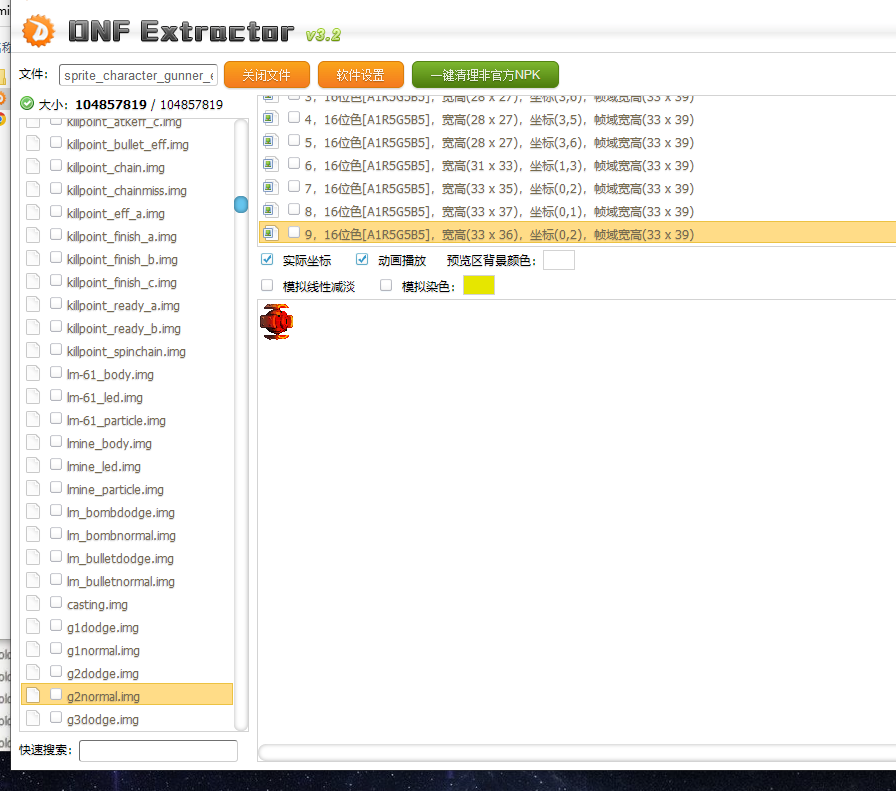
Task: Open the yellow 模拟染色 color swatch
Action: 478,286
